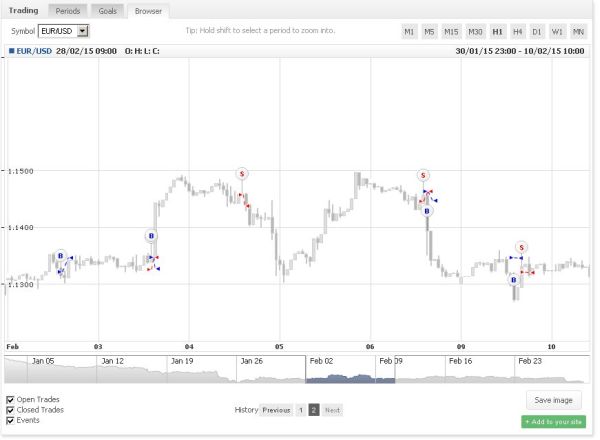
Task: Click the Save image button
Action: tap(553, 400)
